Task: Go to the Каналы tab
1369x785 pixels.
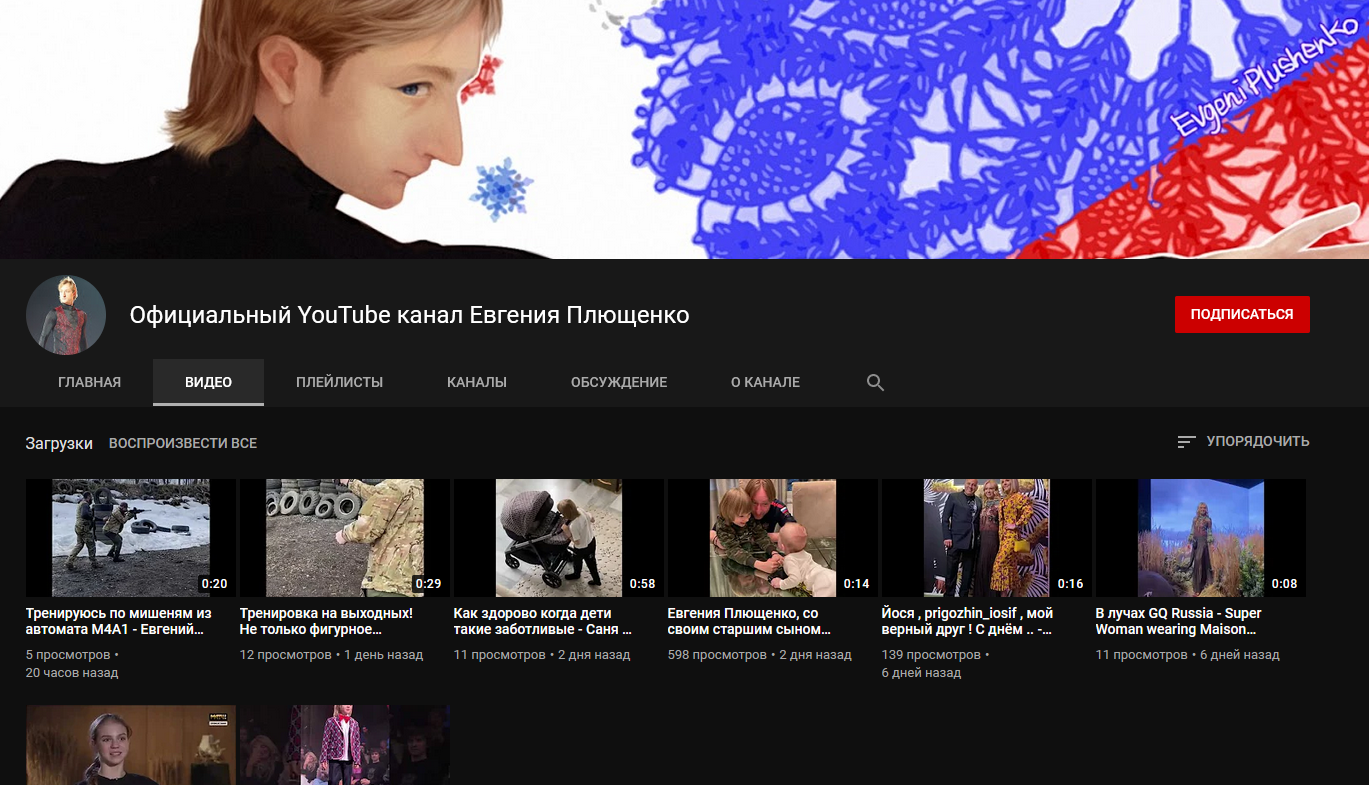Action: (x=476, y=382)
